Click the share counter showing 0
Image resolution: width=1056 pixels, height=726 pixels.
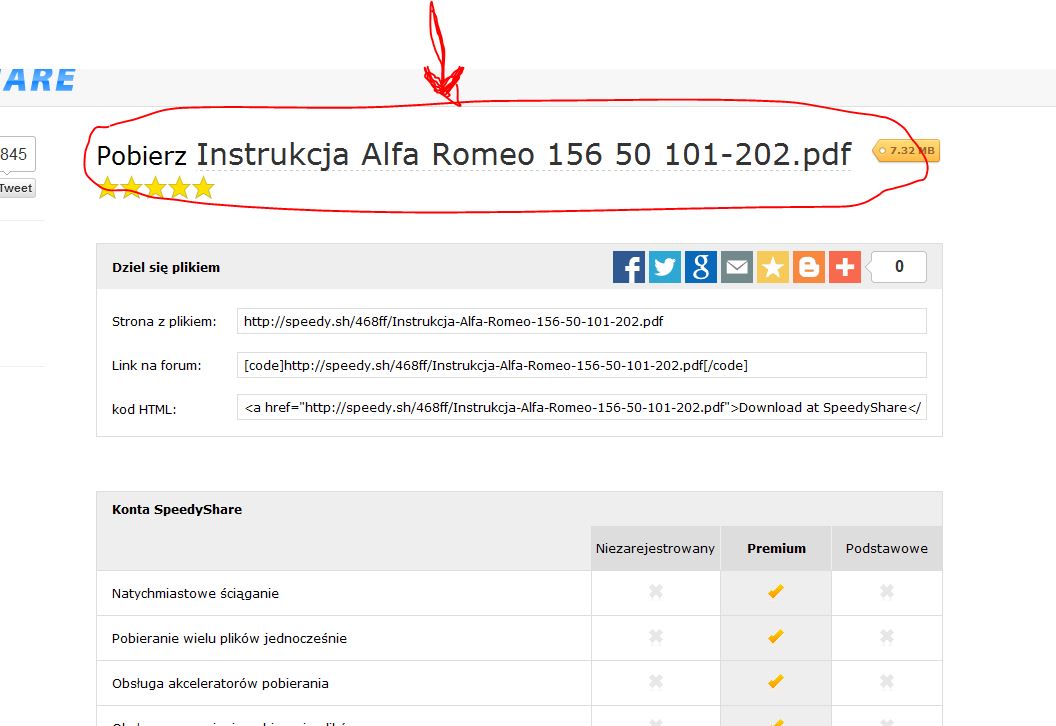coord(898,267)
